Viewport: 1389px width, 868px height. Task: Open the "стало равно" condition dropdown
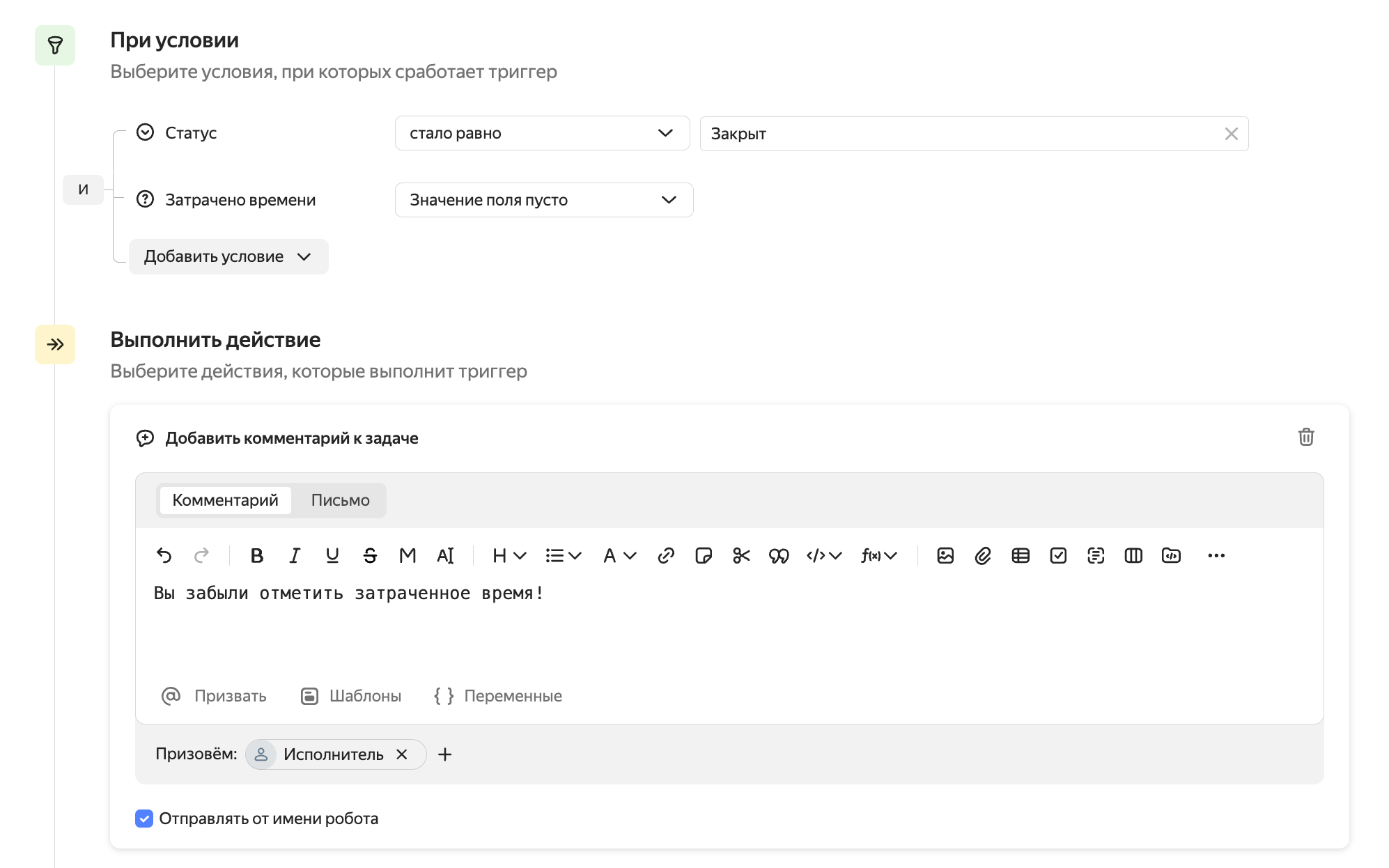pos(541,133)
